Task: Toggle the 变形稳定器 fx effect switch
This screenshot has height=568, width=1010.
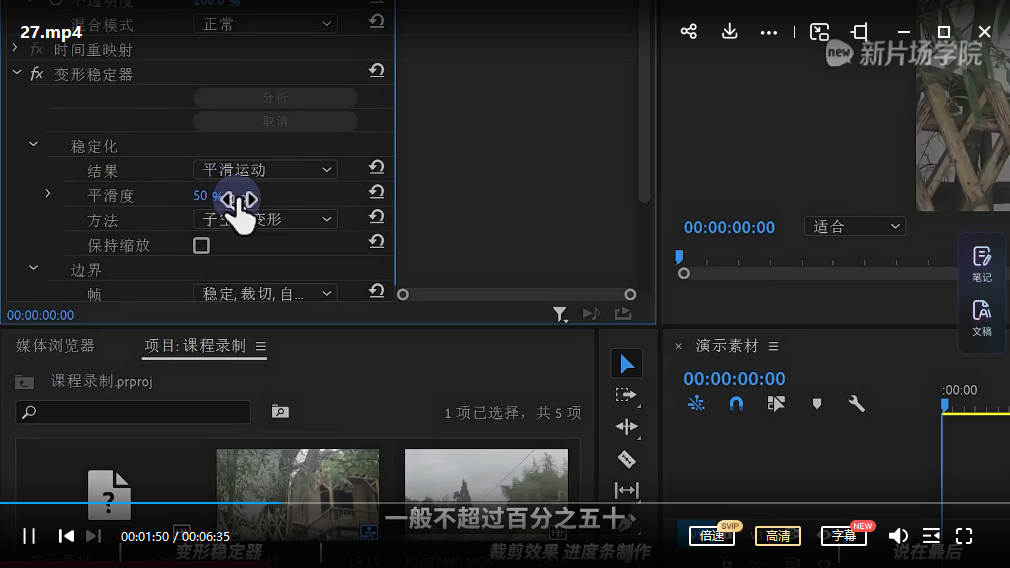Action: 37,73
